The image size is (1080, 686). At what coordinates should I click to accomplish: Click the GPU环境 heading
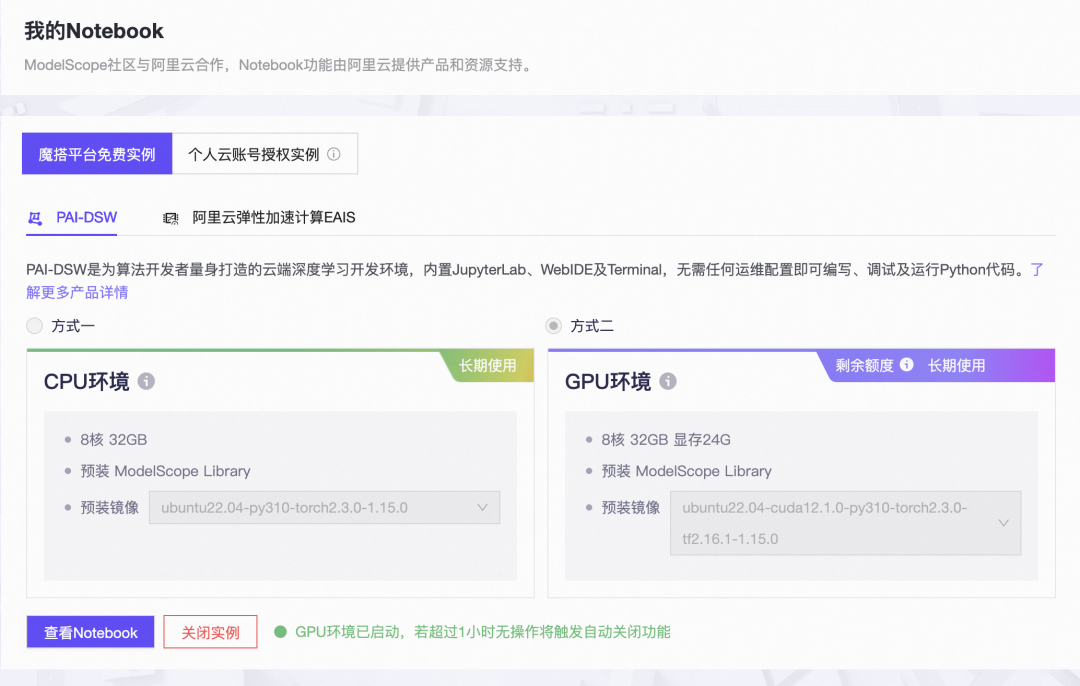[x=608, y=381]
